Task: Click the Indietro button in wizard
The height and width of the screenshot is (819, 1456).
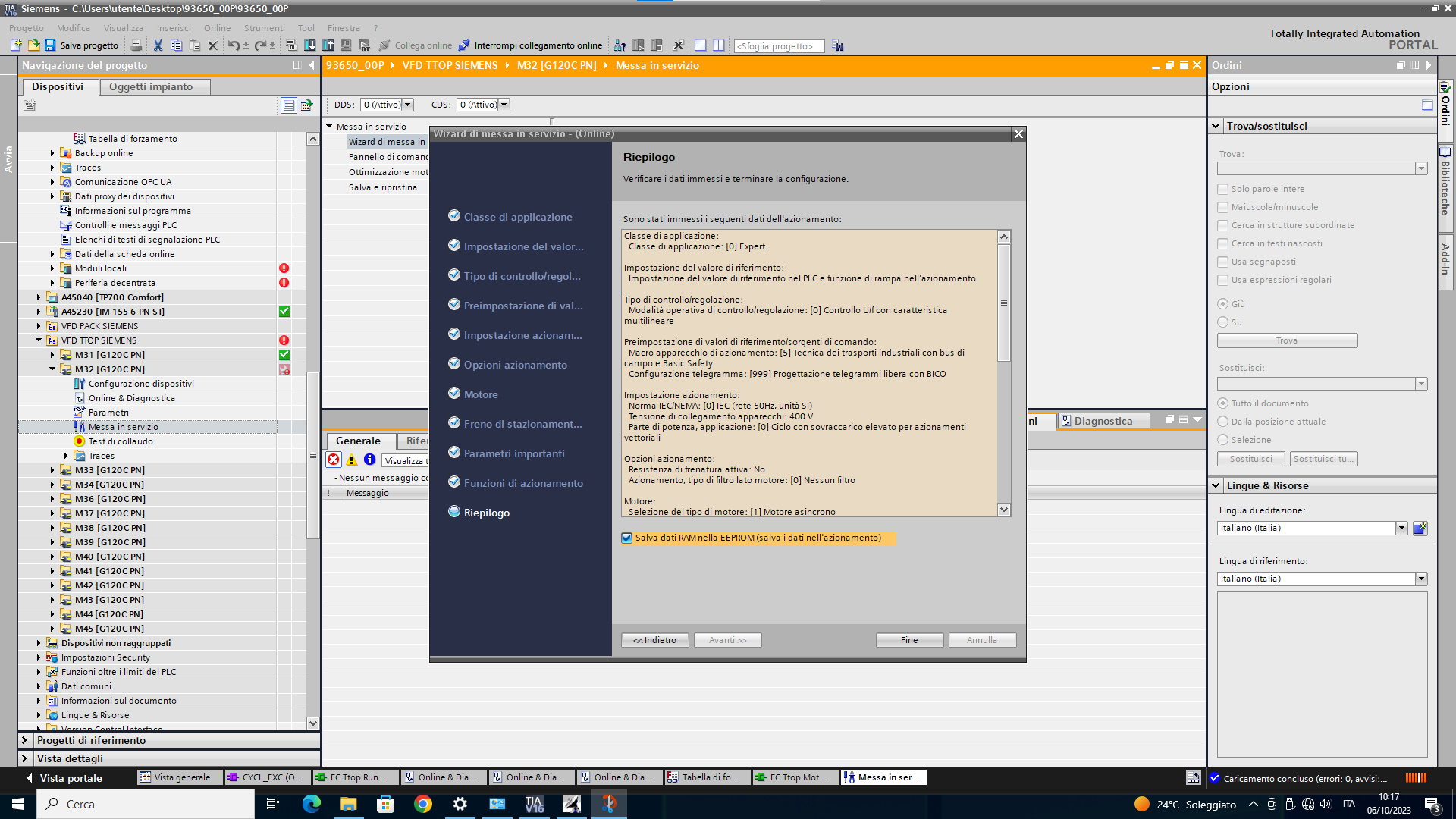Action: click(x=655, y=640)
